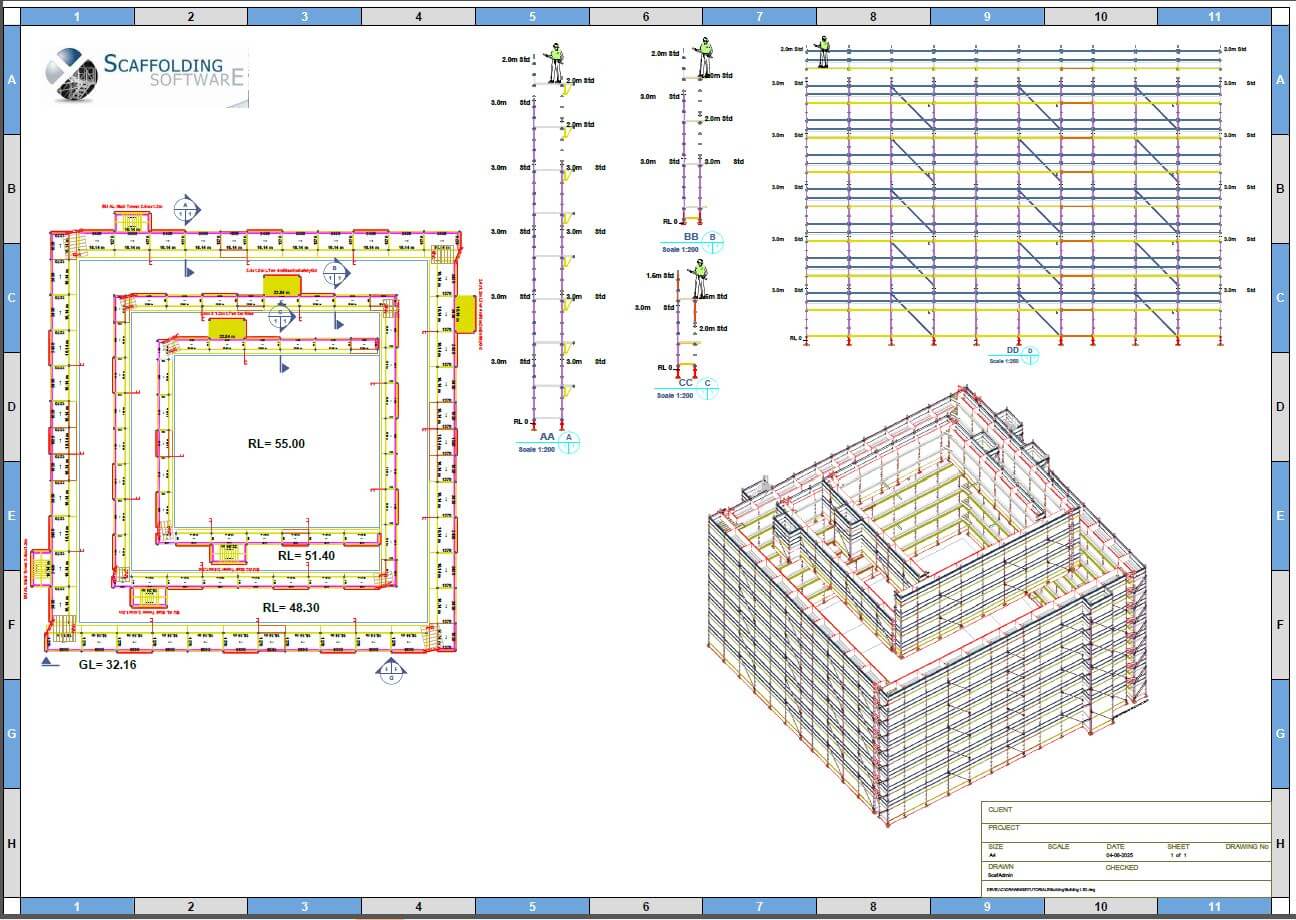Click column 6 in top grid ruler
The width and height of the screenshot is (1296, 920).
pos(646,16)
